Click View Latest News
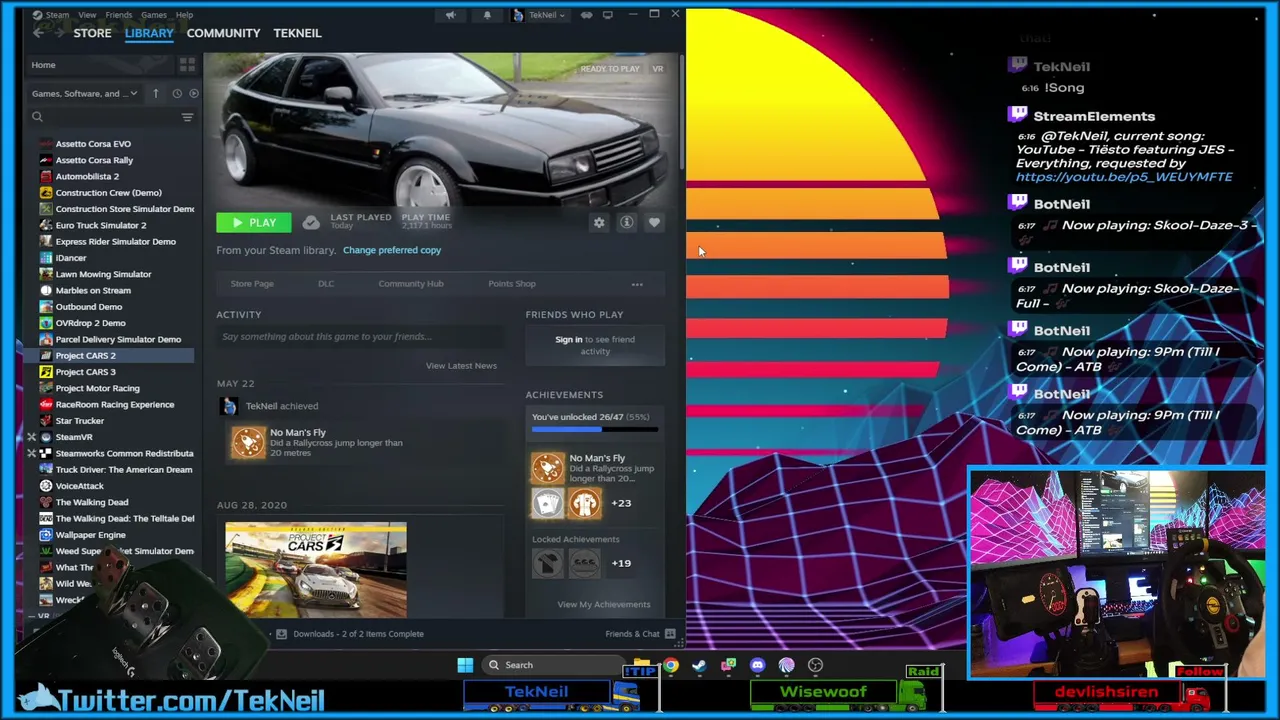The height and width of the screenshot is (720, 1280). point(461,366)
